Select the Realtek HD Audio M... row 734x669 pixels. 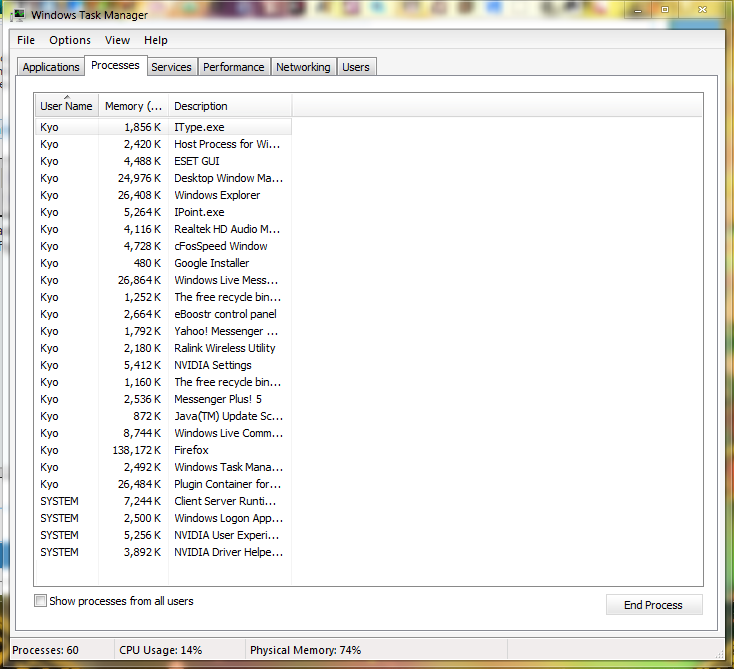coord(163,229)
